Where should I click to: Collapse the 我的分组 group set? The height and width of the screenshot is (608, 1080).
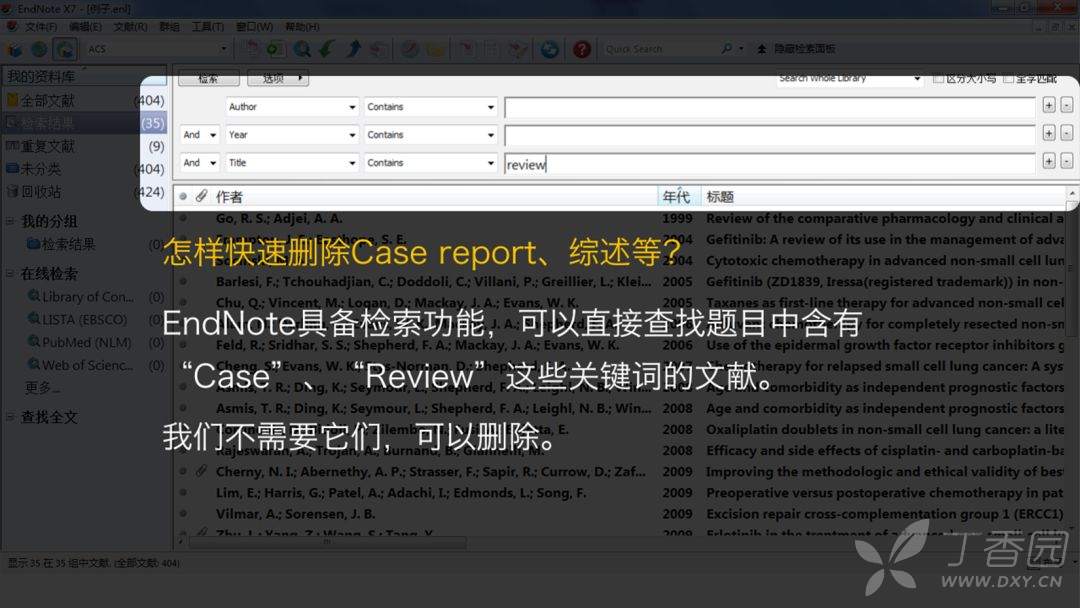coord(10,221)
